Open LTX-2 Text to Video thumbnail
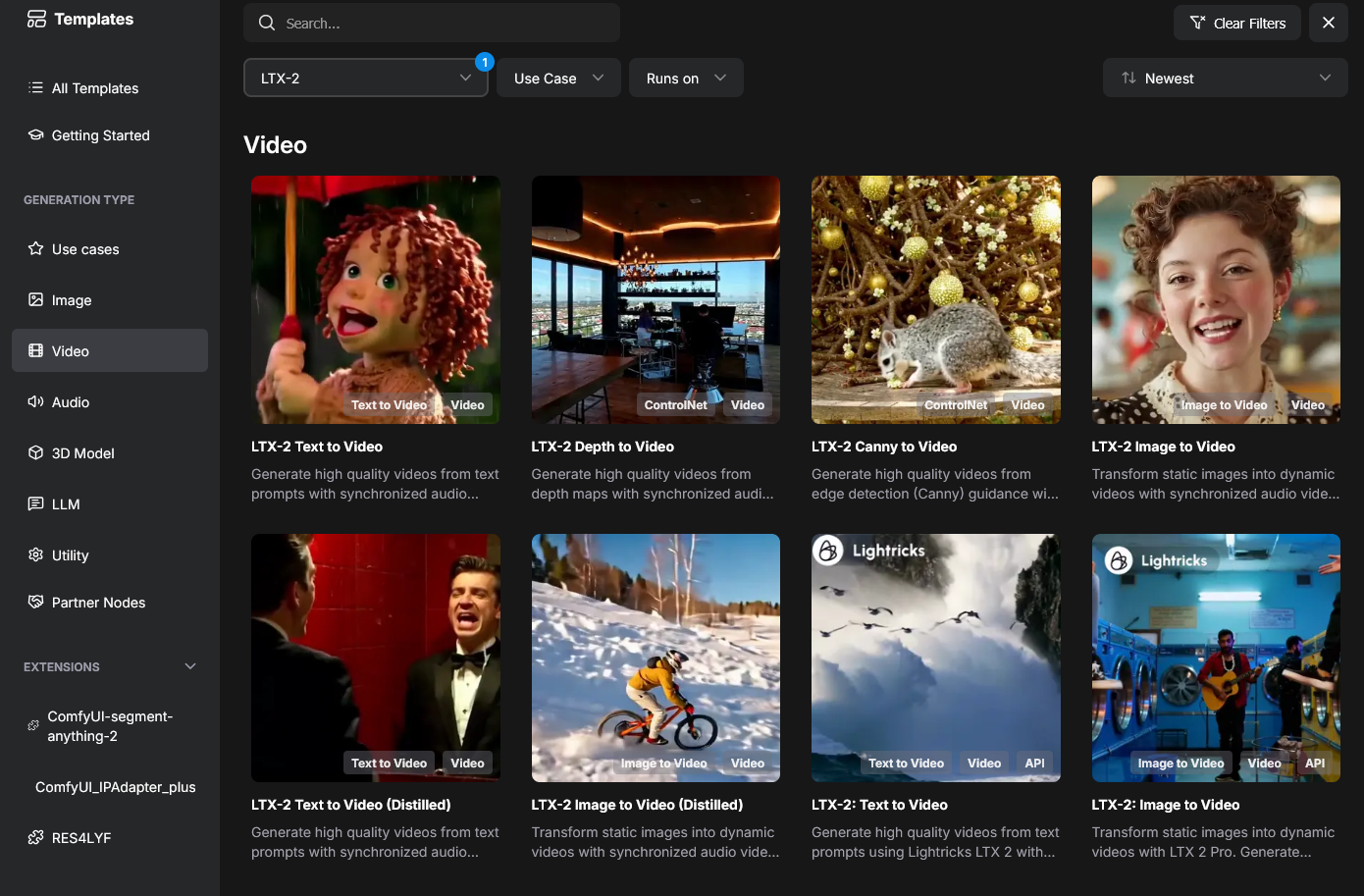1364x896 pixels. point(376,299)
